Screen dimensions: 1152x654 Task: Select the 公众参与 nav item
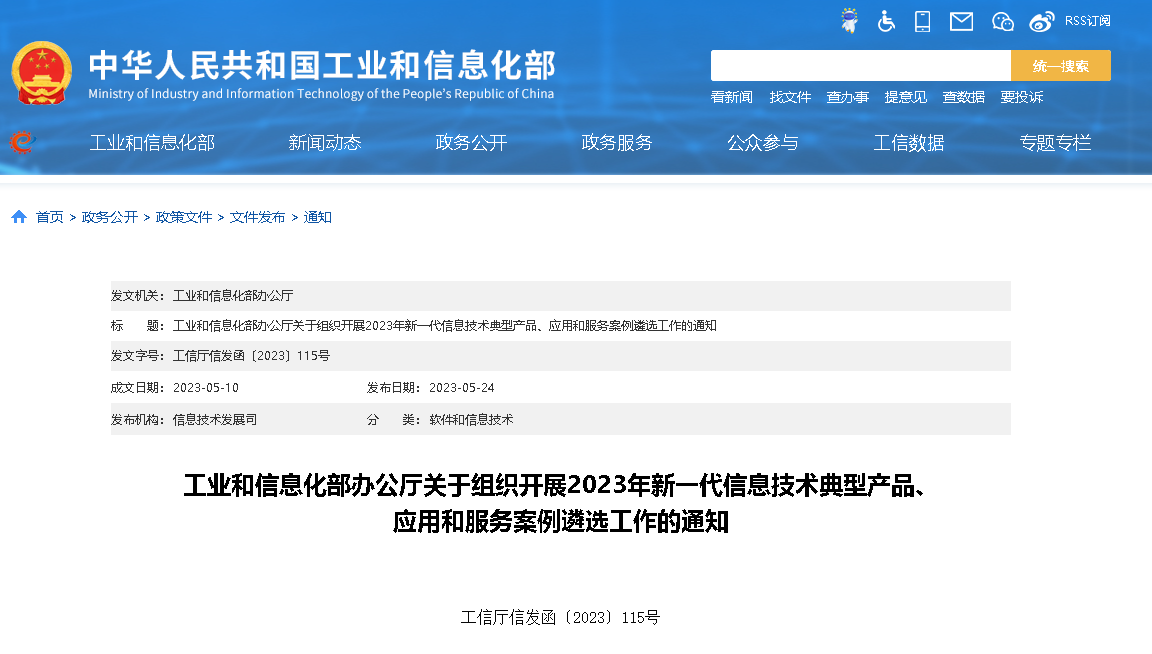(x=763, y=143)
